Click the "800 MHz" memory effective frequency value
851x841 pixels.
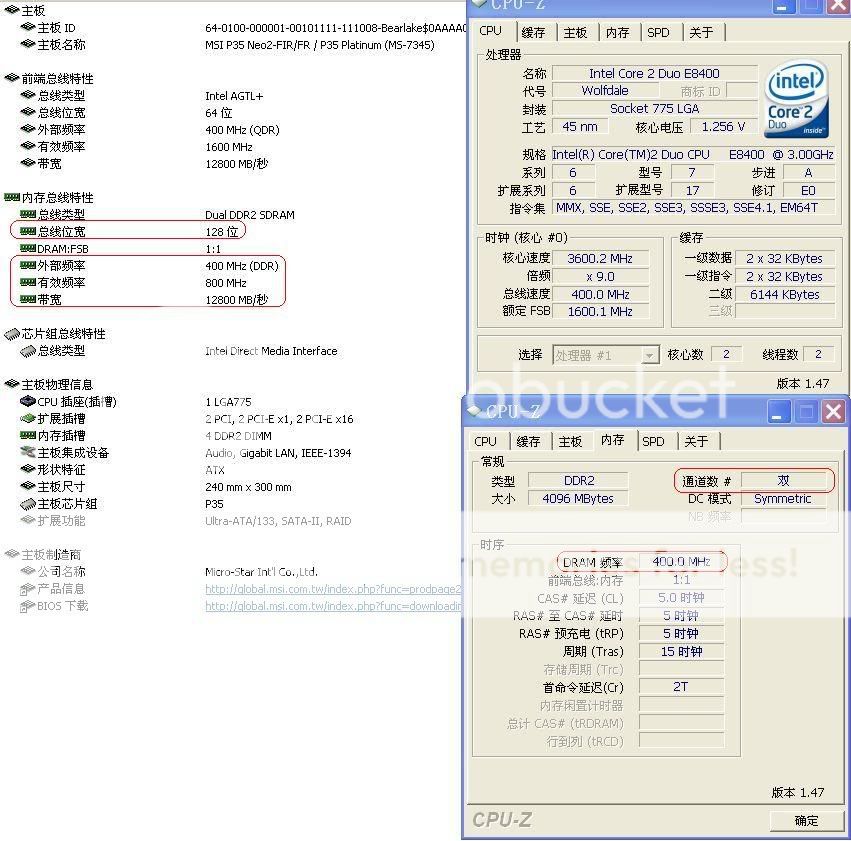coord(226,283)
